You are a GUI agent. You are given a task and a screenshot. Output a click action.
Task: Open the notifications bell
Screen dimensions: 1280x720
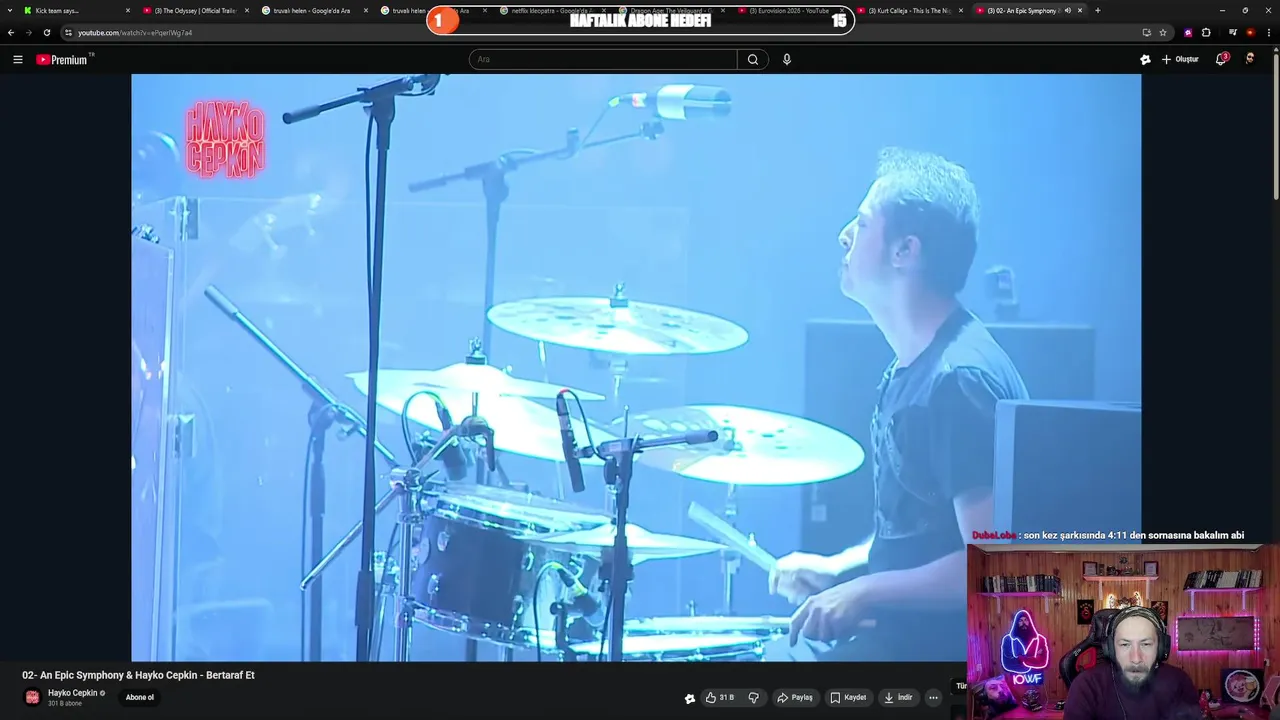(1221, 59)
